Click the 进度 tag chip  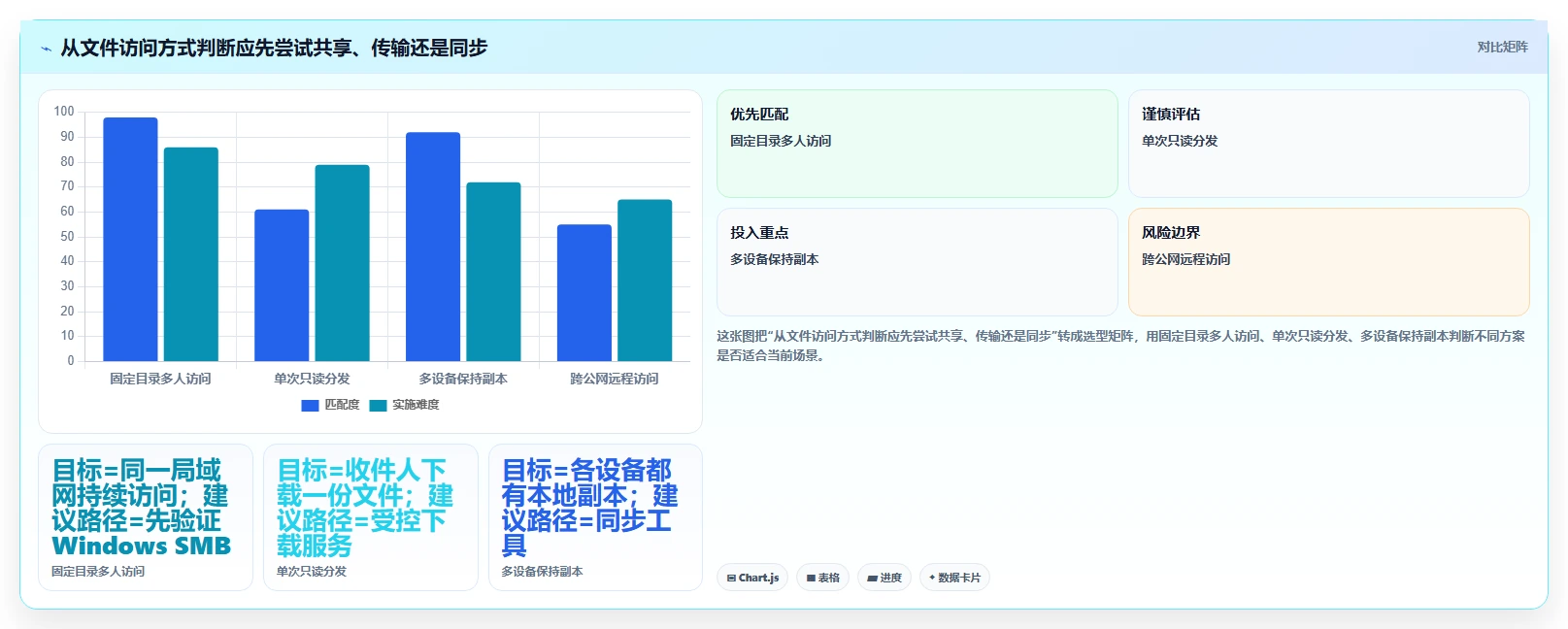884,578
